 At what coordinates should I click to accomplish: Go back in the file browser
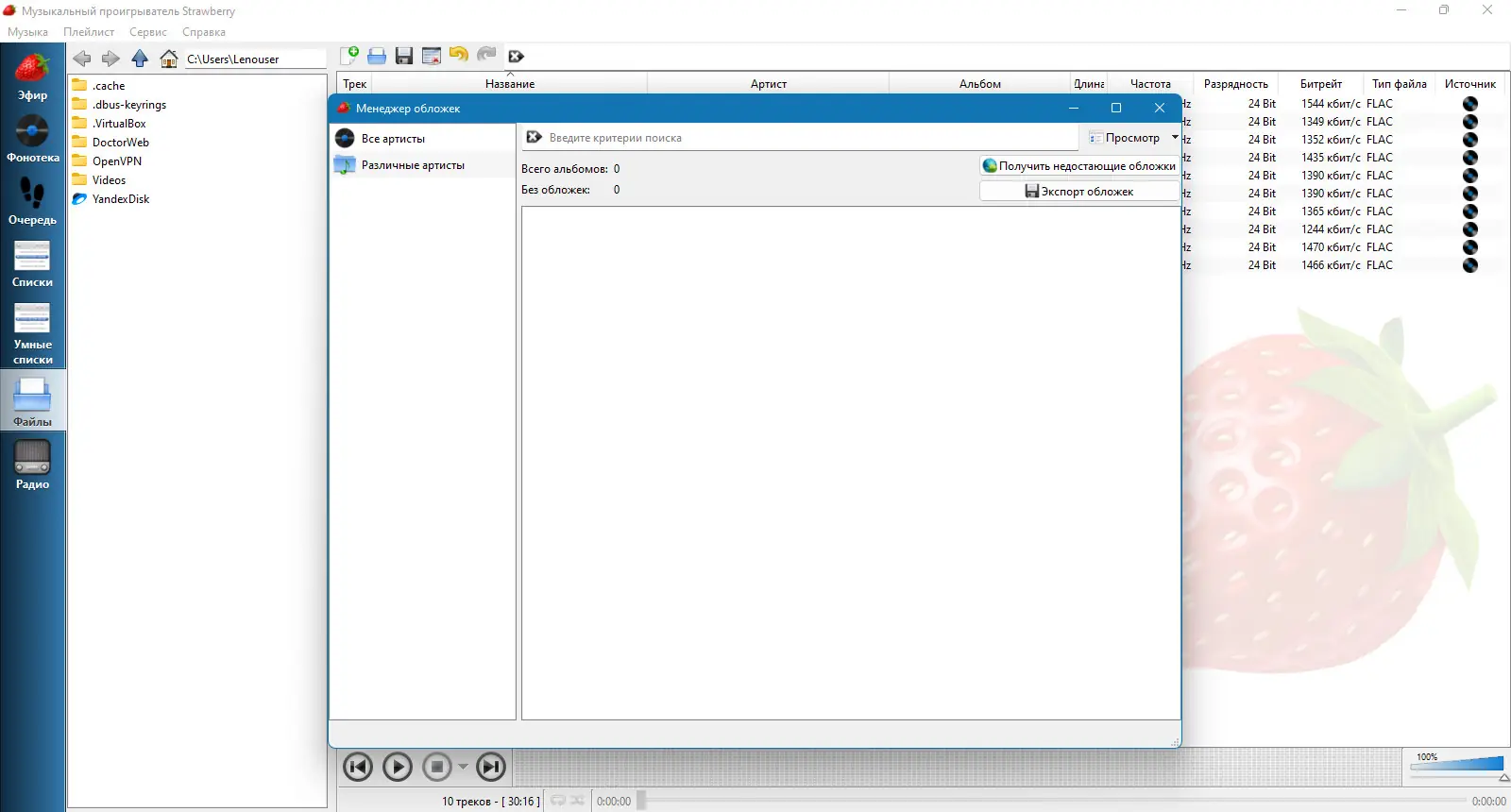pyautogui.click(x=82, y=59)
